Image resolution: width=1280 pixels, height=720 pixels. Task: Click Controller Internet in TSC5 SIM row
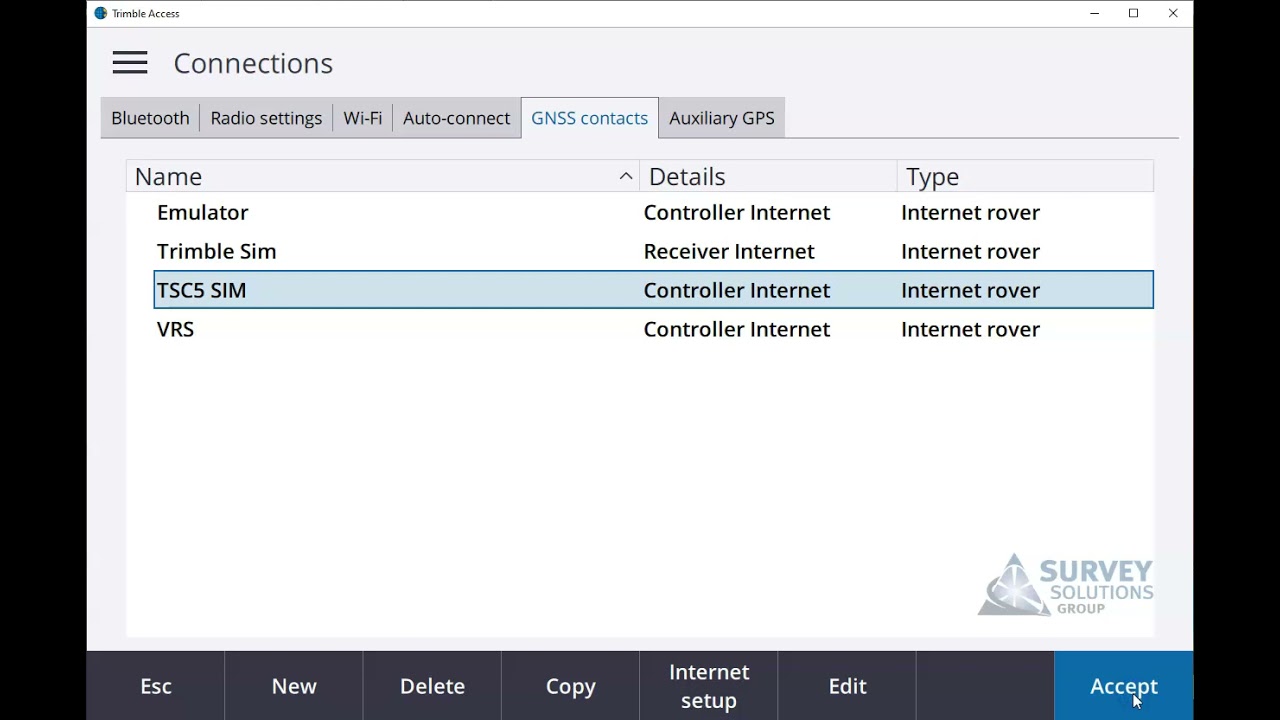click(737, 290)
